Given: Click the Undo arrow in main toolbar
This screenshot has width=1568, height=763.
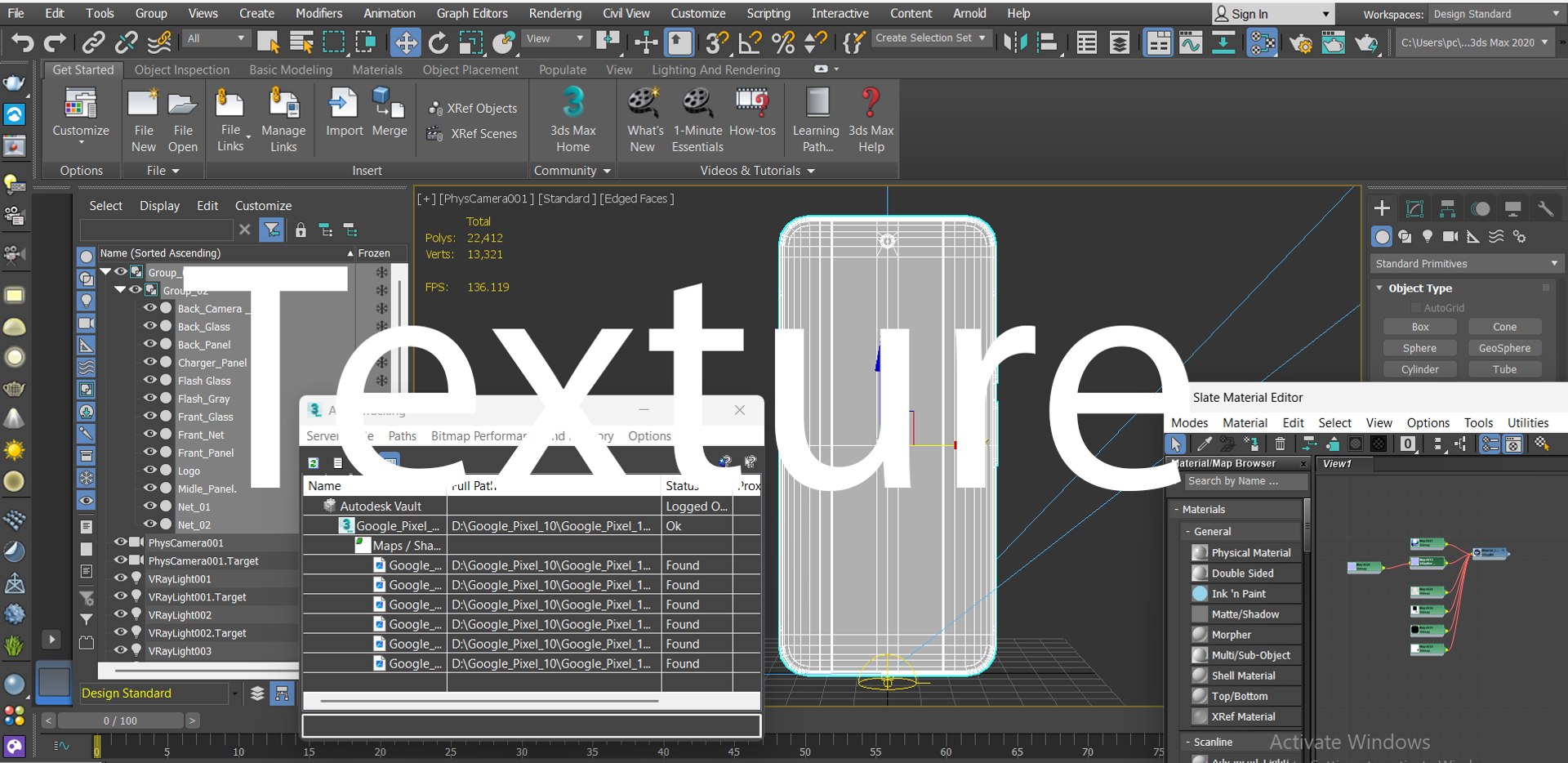Looking at the screenshot, I should click(x=23, y=42).
